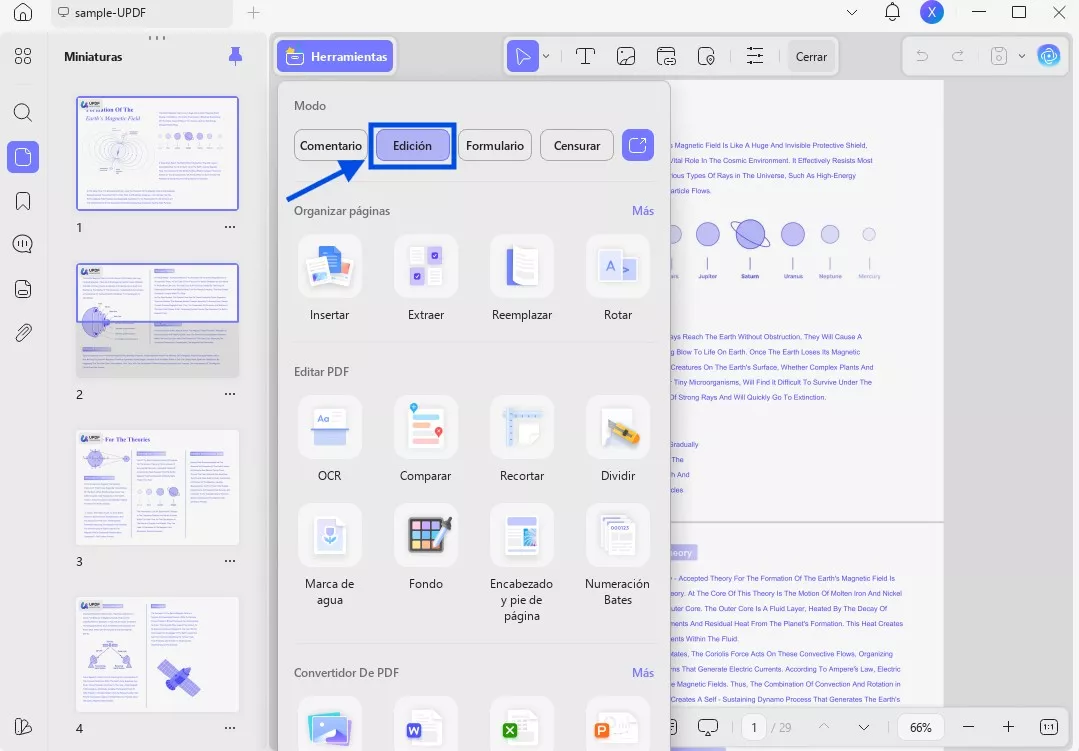Open the comments panel in sidebar
The width and height of the screenshot is (1079, 751).
point(23,244)
